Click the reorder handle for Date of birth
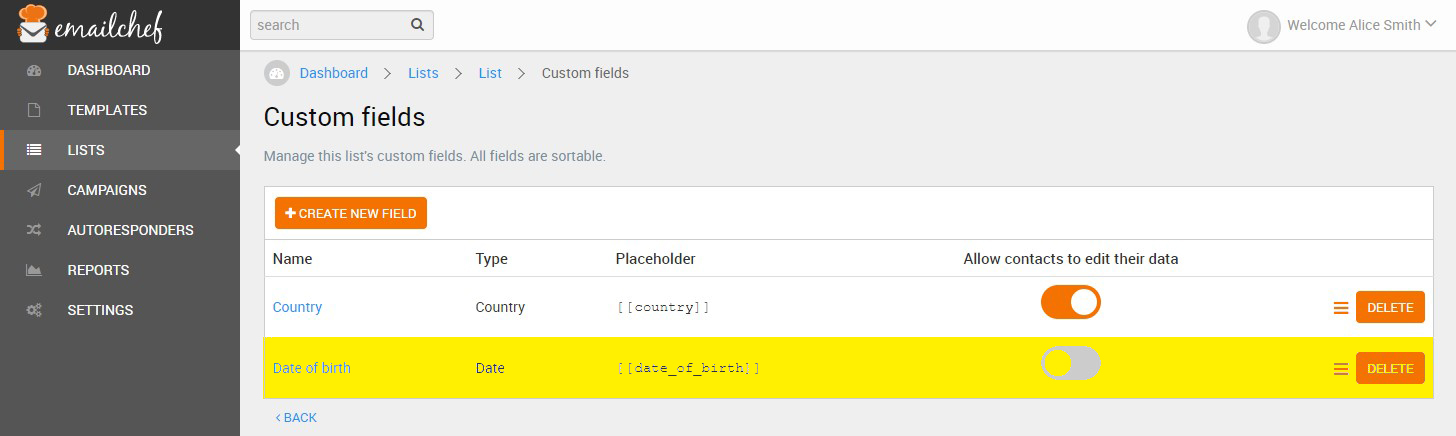 [1341, 369]
